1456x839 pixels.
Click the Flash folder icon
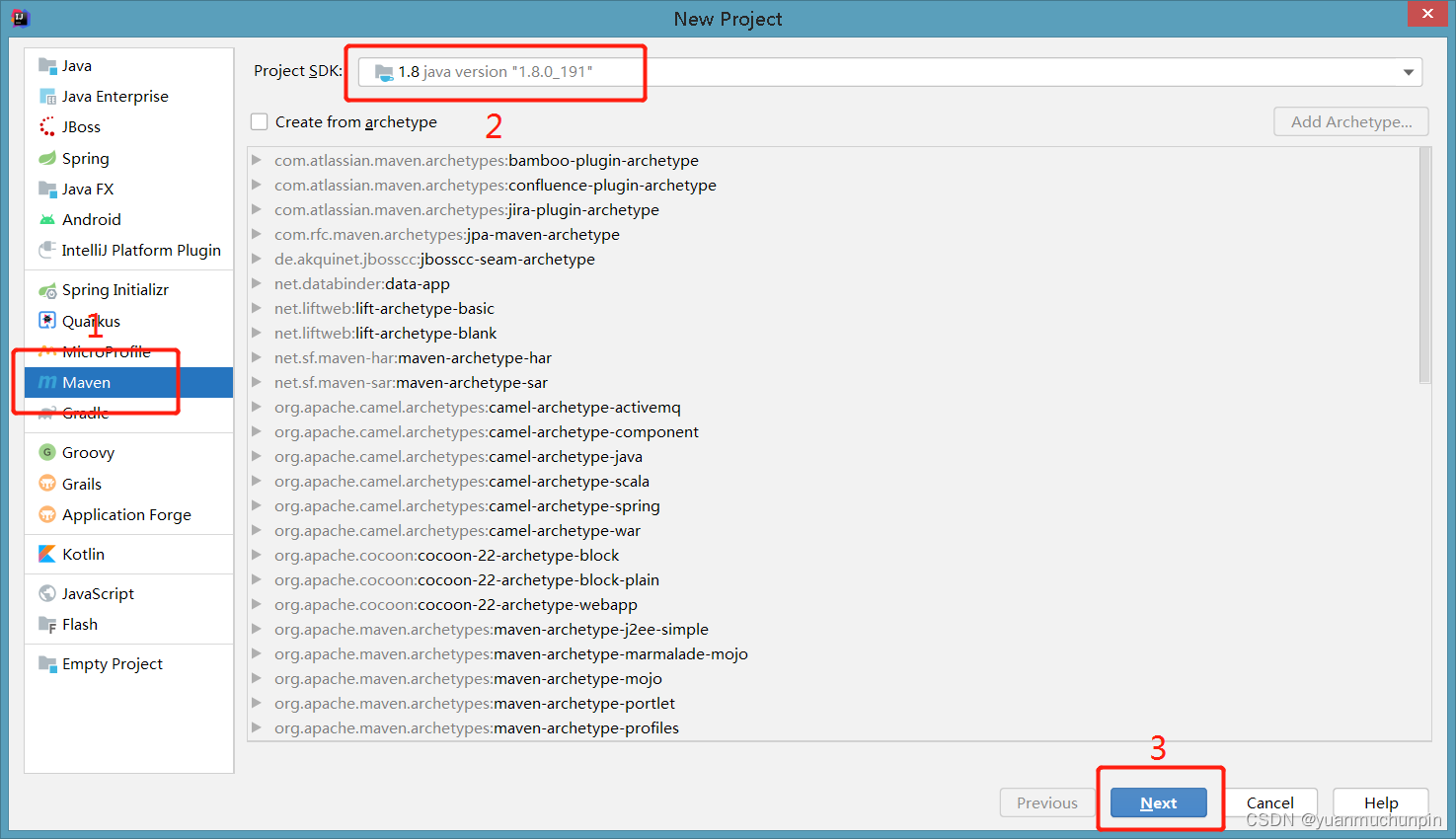47,625
